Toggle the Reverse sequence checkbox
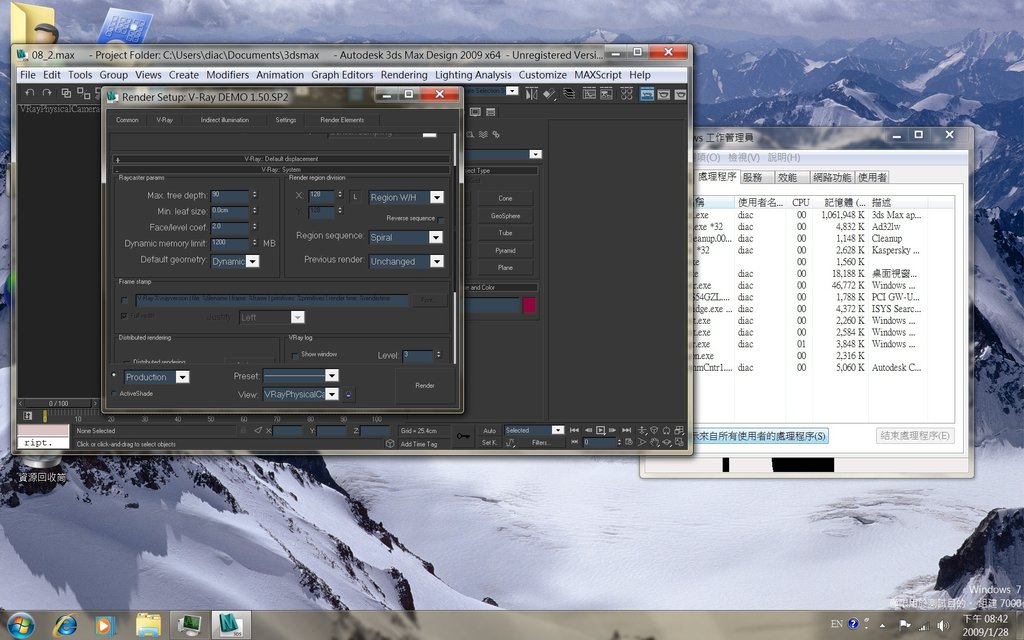1024x640 pixels. point(441,220)
